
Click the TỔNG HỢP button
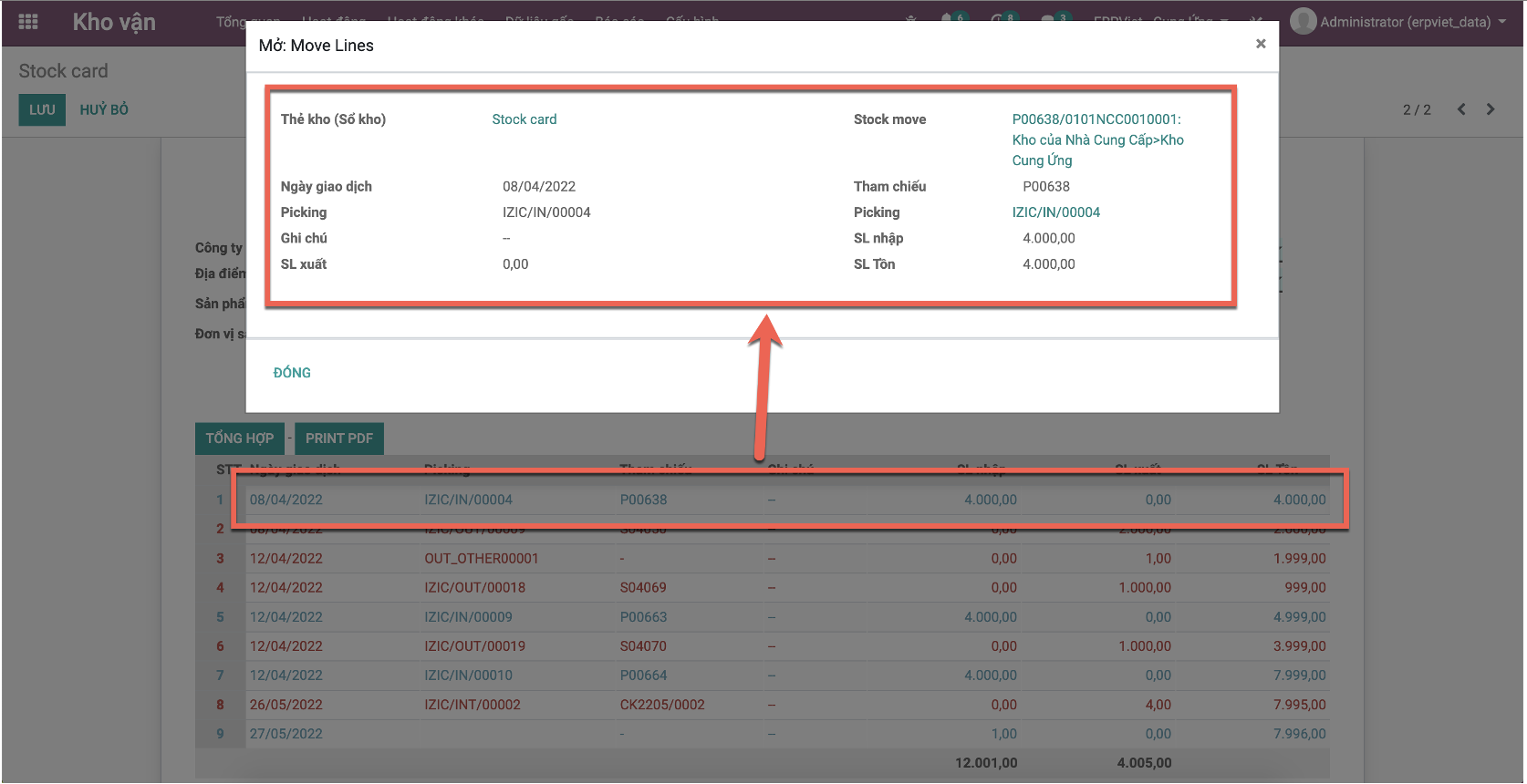pyautogui.click(x=239, y=438)
